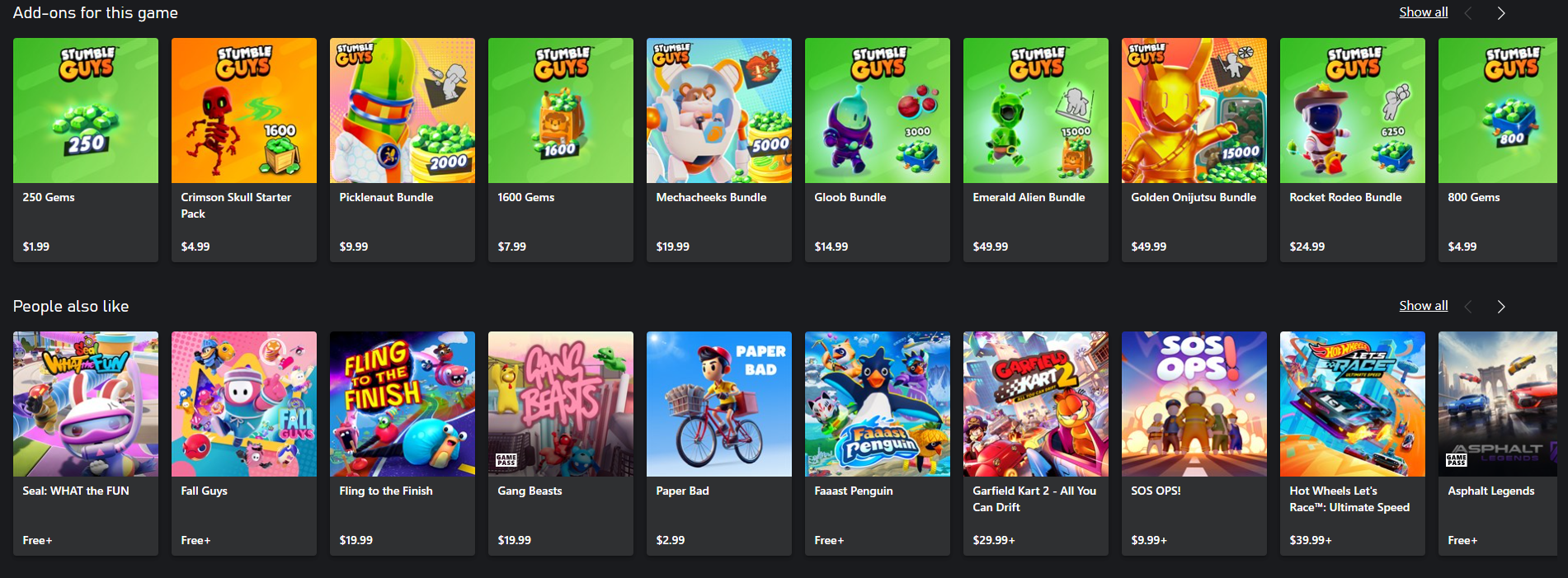Open Fling to the Finish title
1568x578 pixels.
[x=386, y=491]
